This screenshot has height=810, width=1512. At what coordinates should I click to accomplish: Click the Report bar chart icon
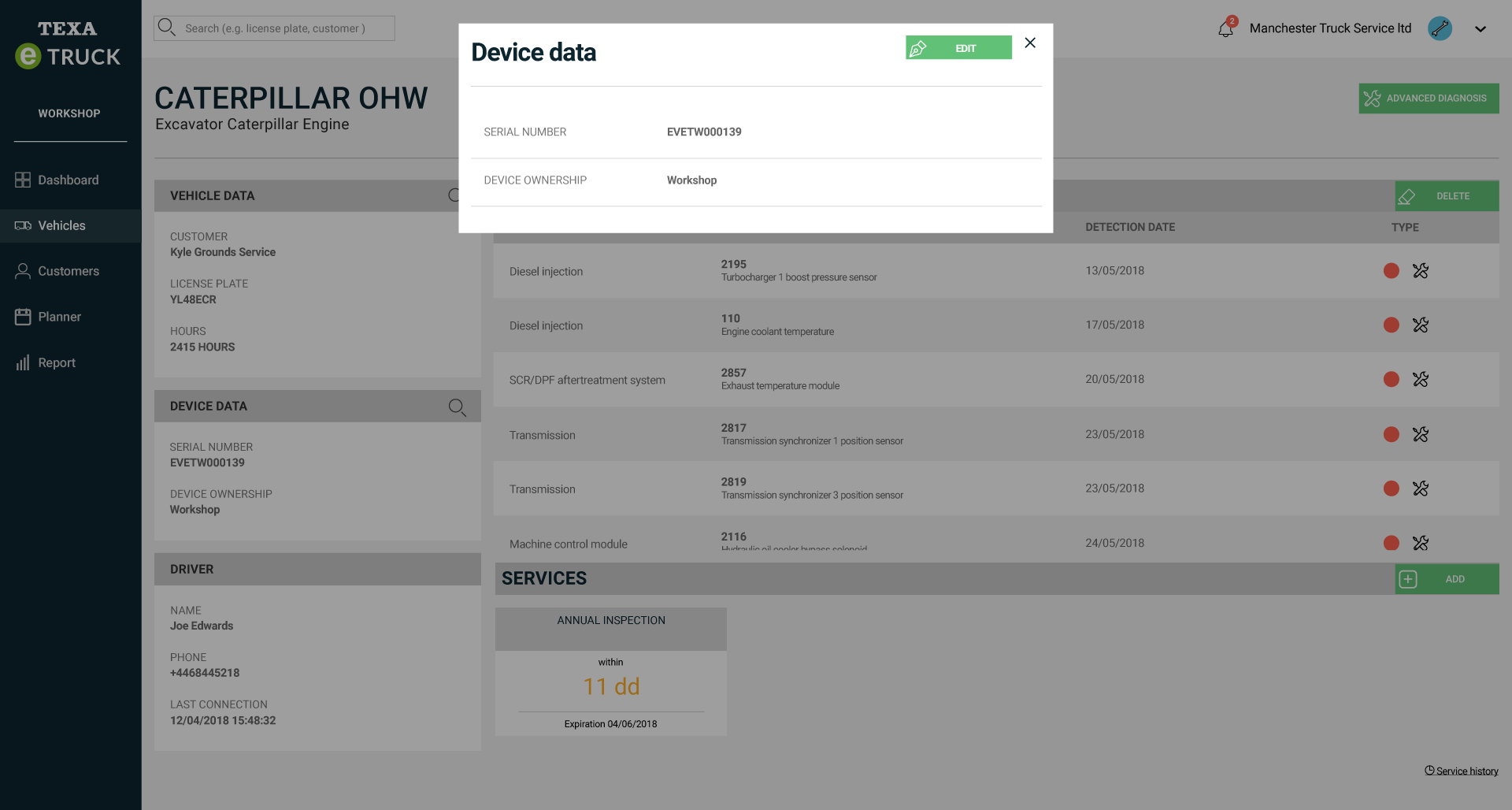point(23,362)
